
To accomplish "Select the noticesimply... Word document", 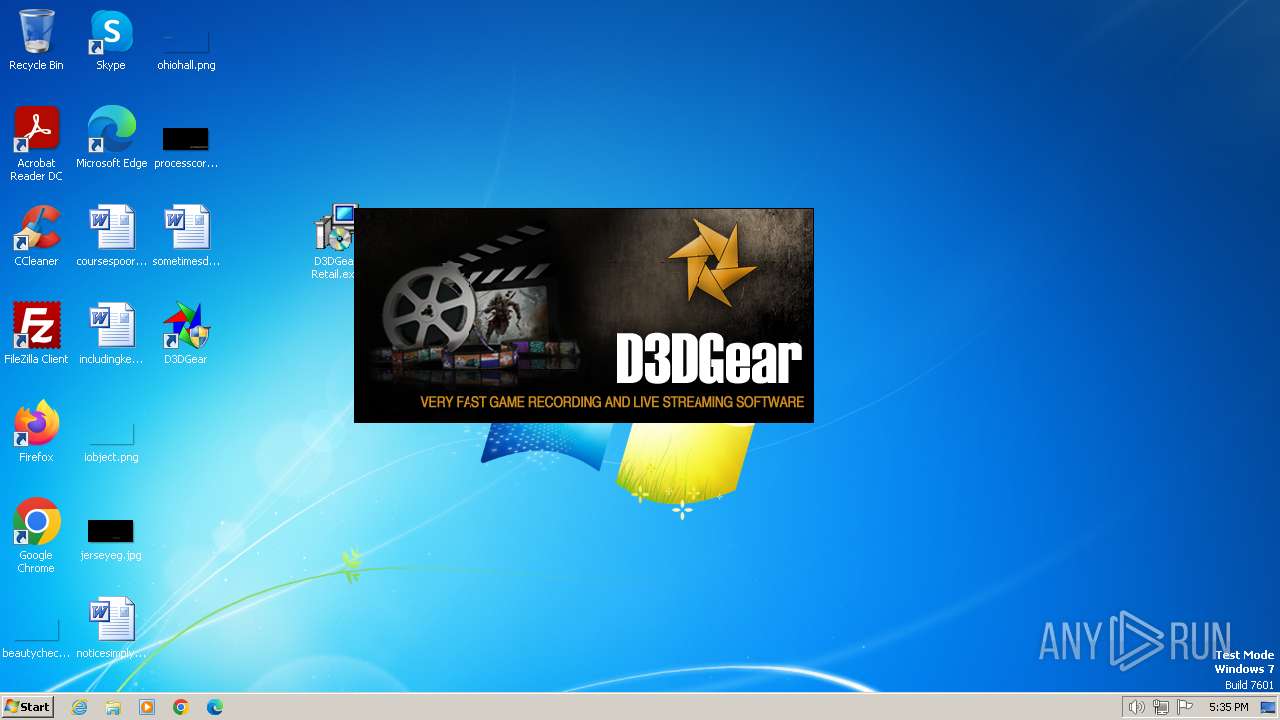I will point(111,628).
